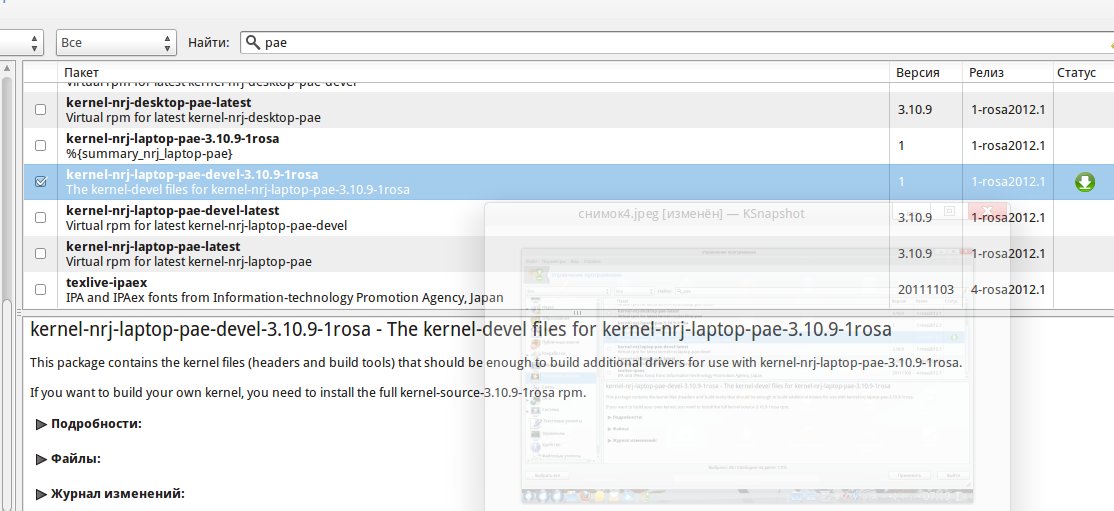Image resolution: width=1114 pixels, height=511 pixels.
Task: Click release "1-rosa2012.1" of kernel-nrj-laptop-pae-3.10.9-1rosa row
Action: 1008,146
